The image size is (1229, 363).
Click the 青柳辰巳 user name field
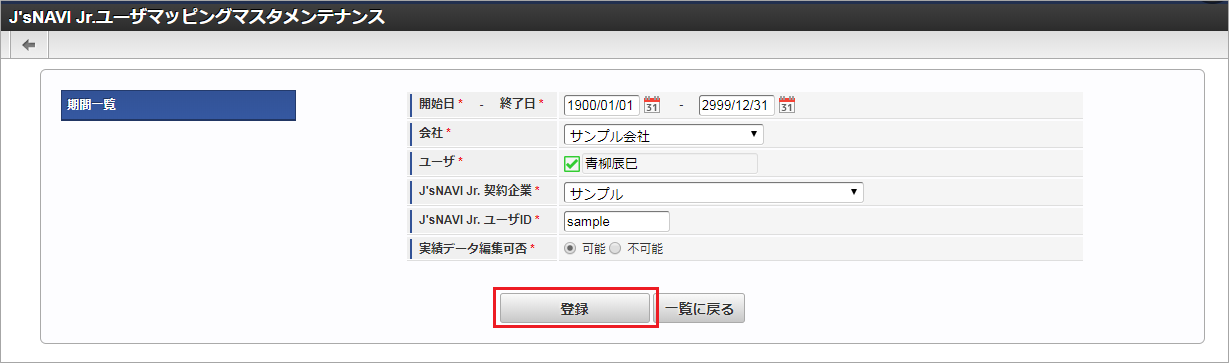[661, 164]
